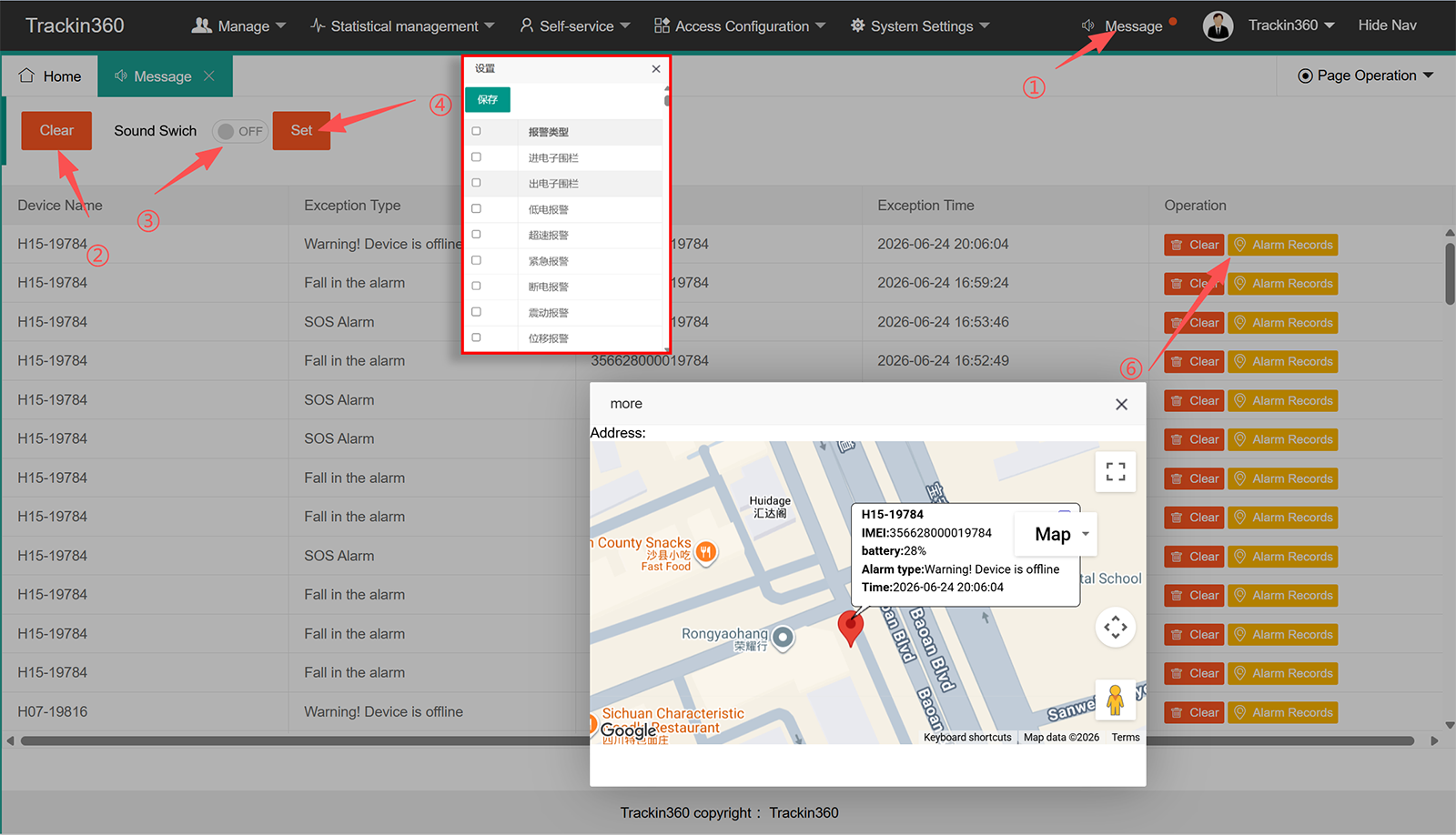The width and height of the screenshot is (1456, 835).
Task: Open the Page Operation dropdown
Action: (1365, 75)
